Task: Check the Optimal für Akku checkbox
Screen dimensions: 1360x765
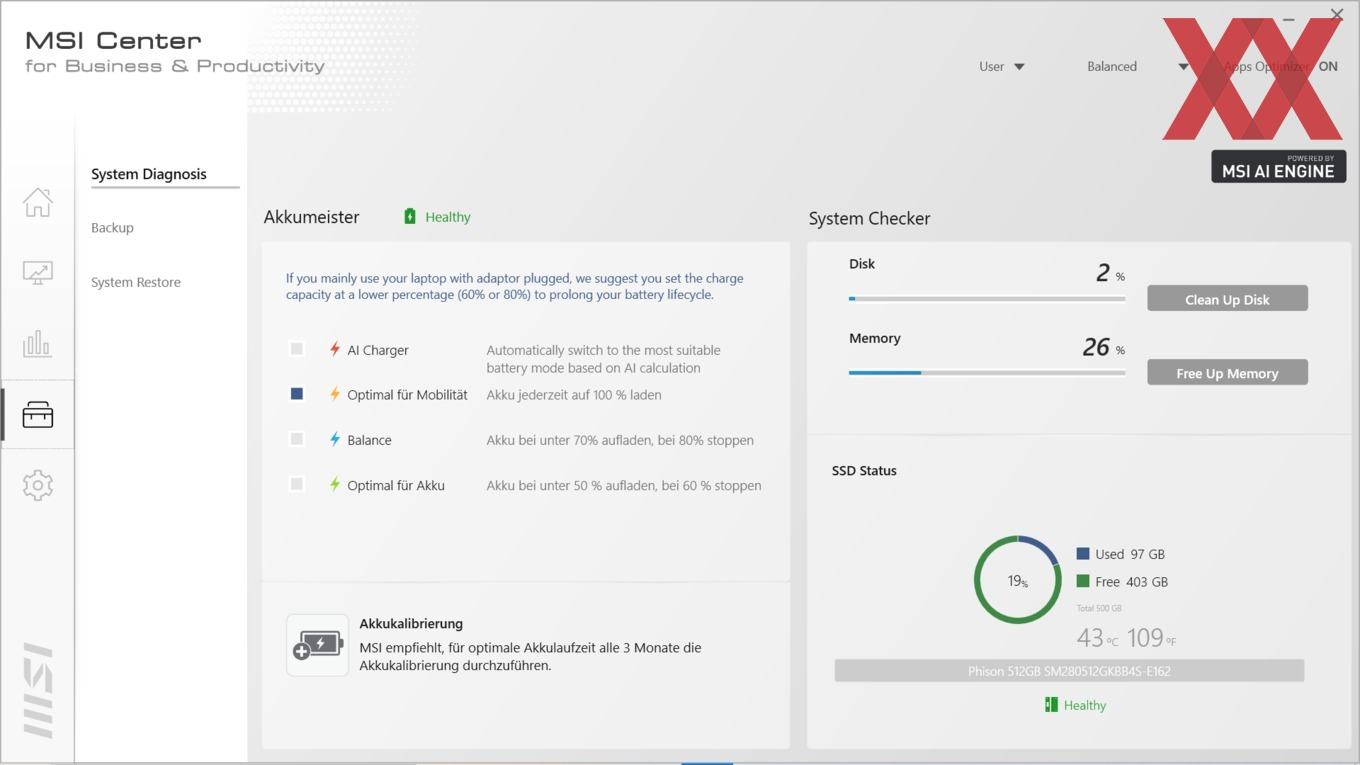Action: [x=297, y=484]
